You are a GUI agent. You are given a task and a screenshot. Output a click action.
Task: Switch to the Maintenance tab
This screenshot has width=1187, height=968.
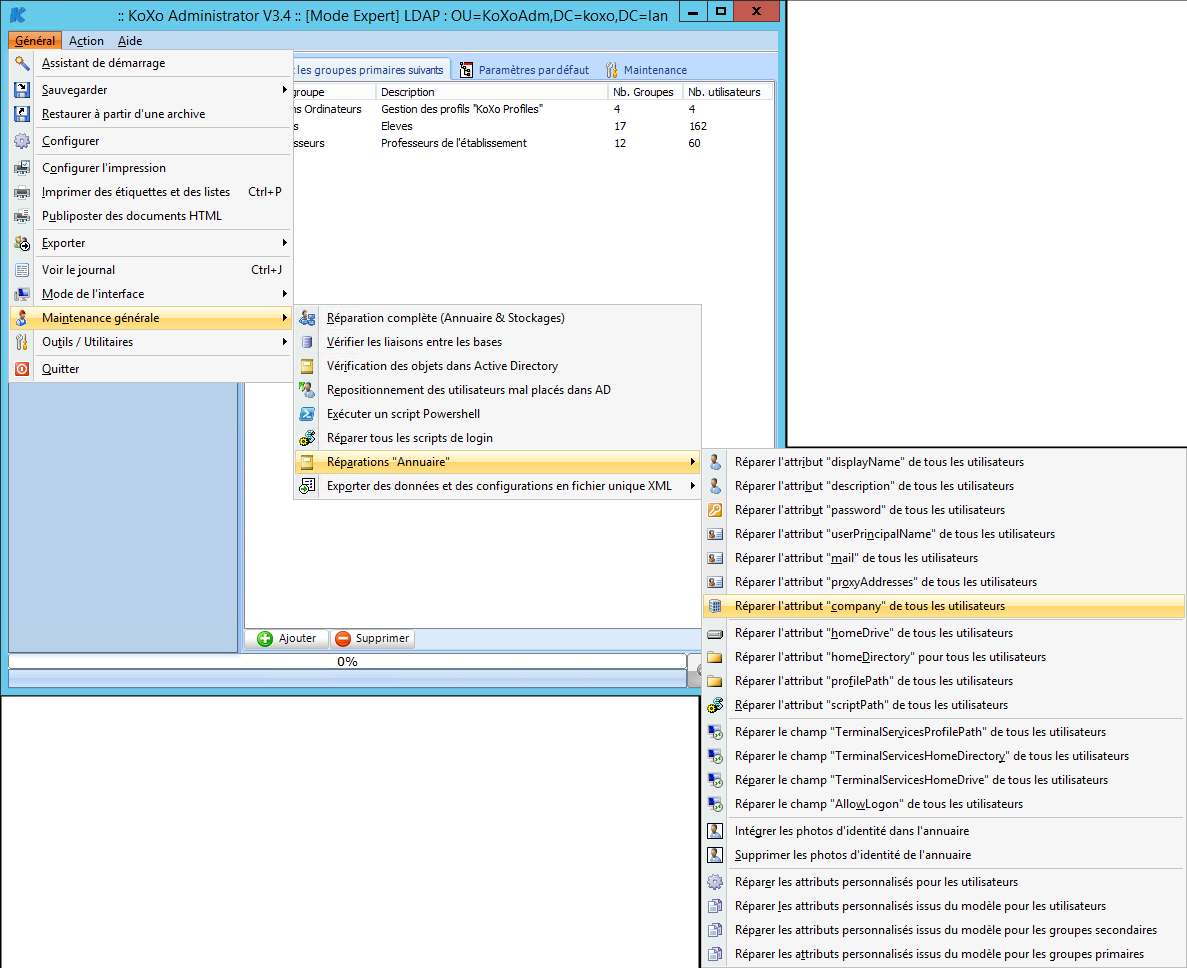(x=646, y=70)
